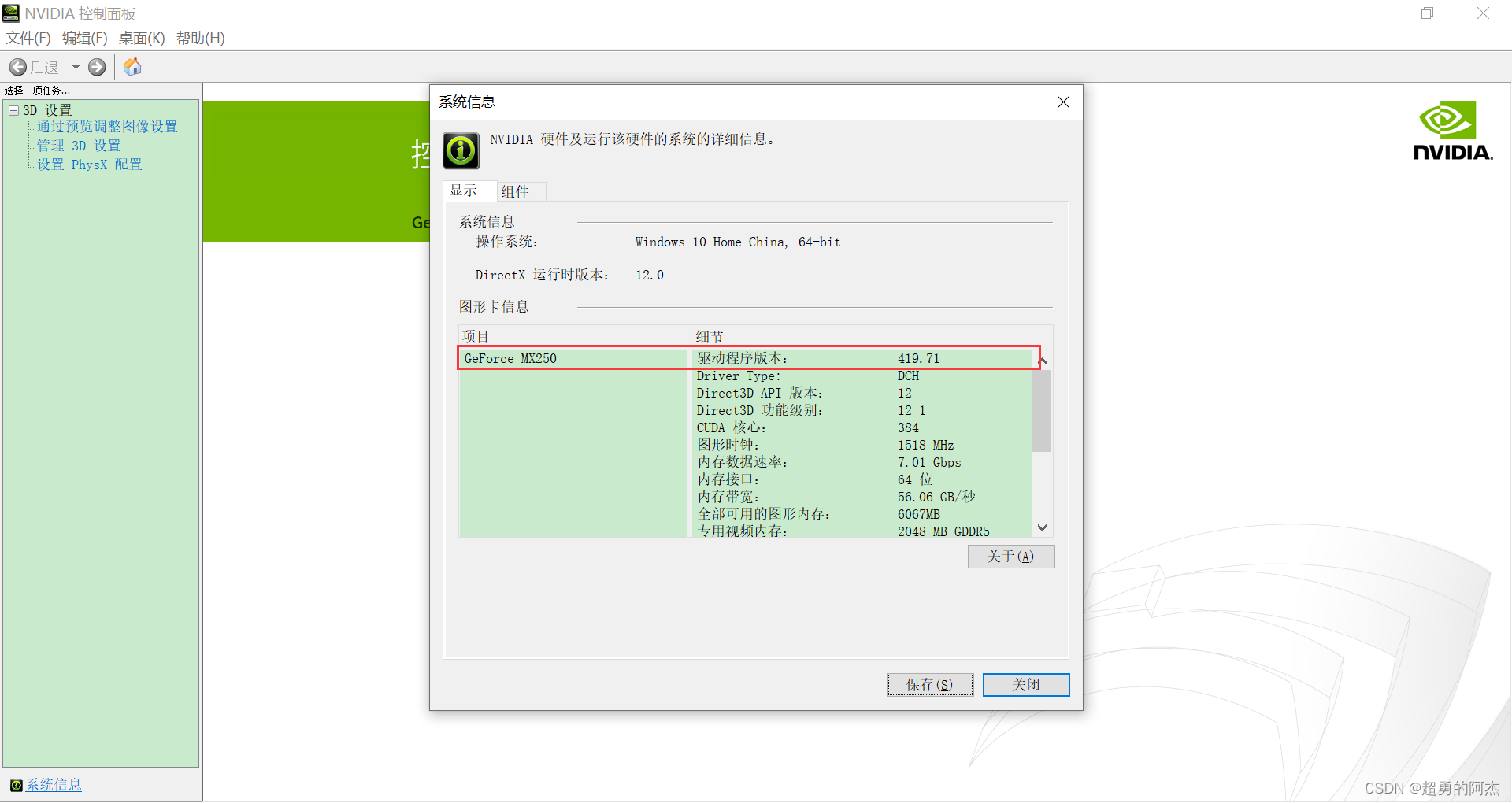Image resolution: width=1512 pixels, height=803 pixels.
Task: Click the 专用视频内存 value 2048 MB GDDR5
Action: (x=943, y=532)
